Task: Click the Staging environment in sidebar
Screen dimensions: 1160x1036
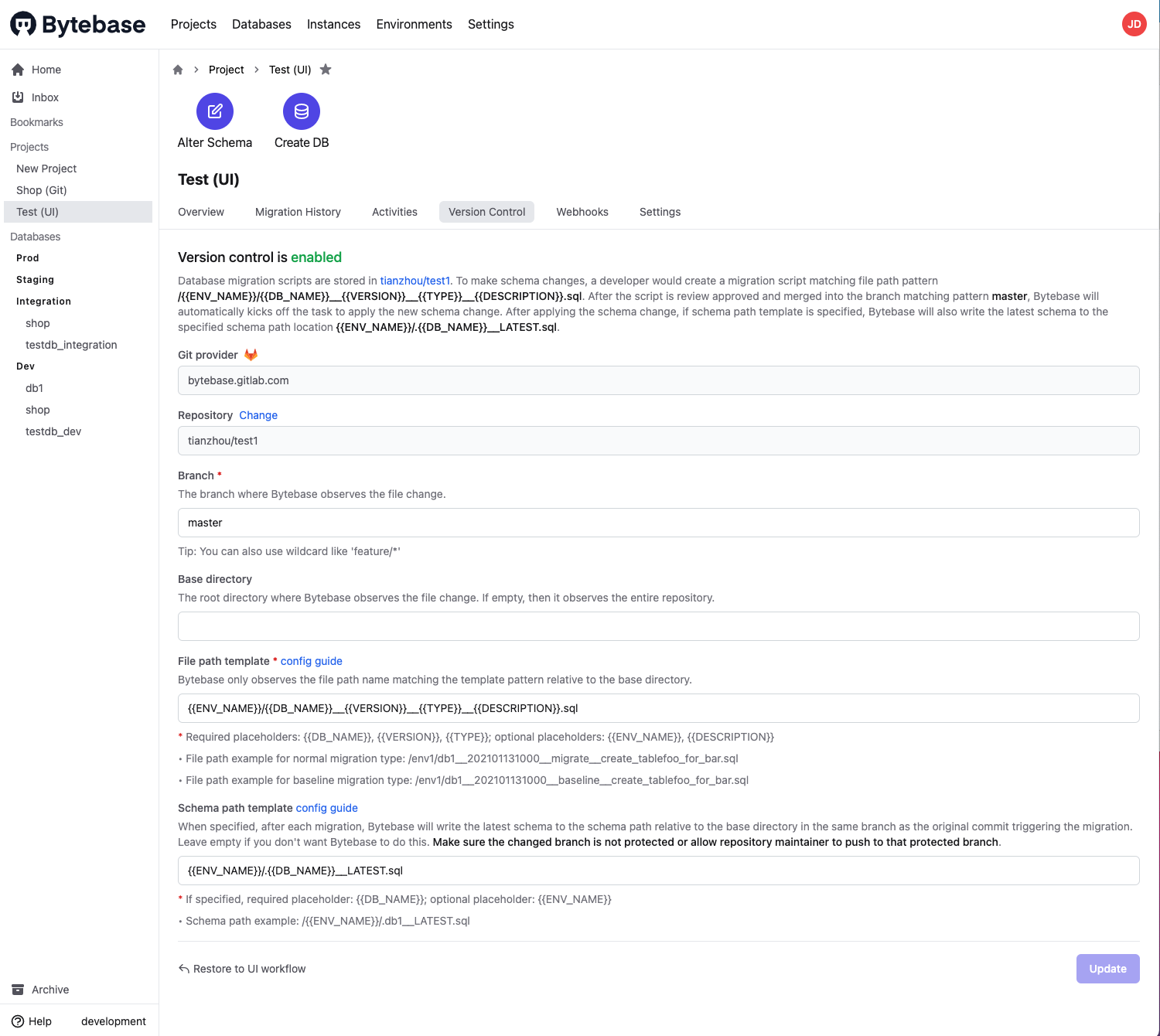Action: (x=35, y=280)
